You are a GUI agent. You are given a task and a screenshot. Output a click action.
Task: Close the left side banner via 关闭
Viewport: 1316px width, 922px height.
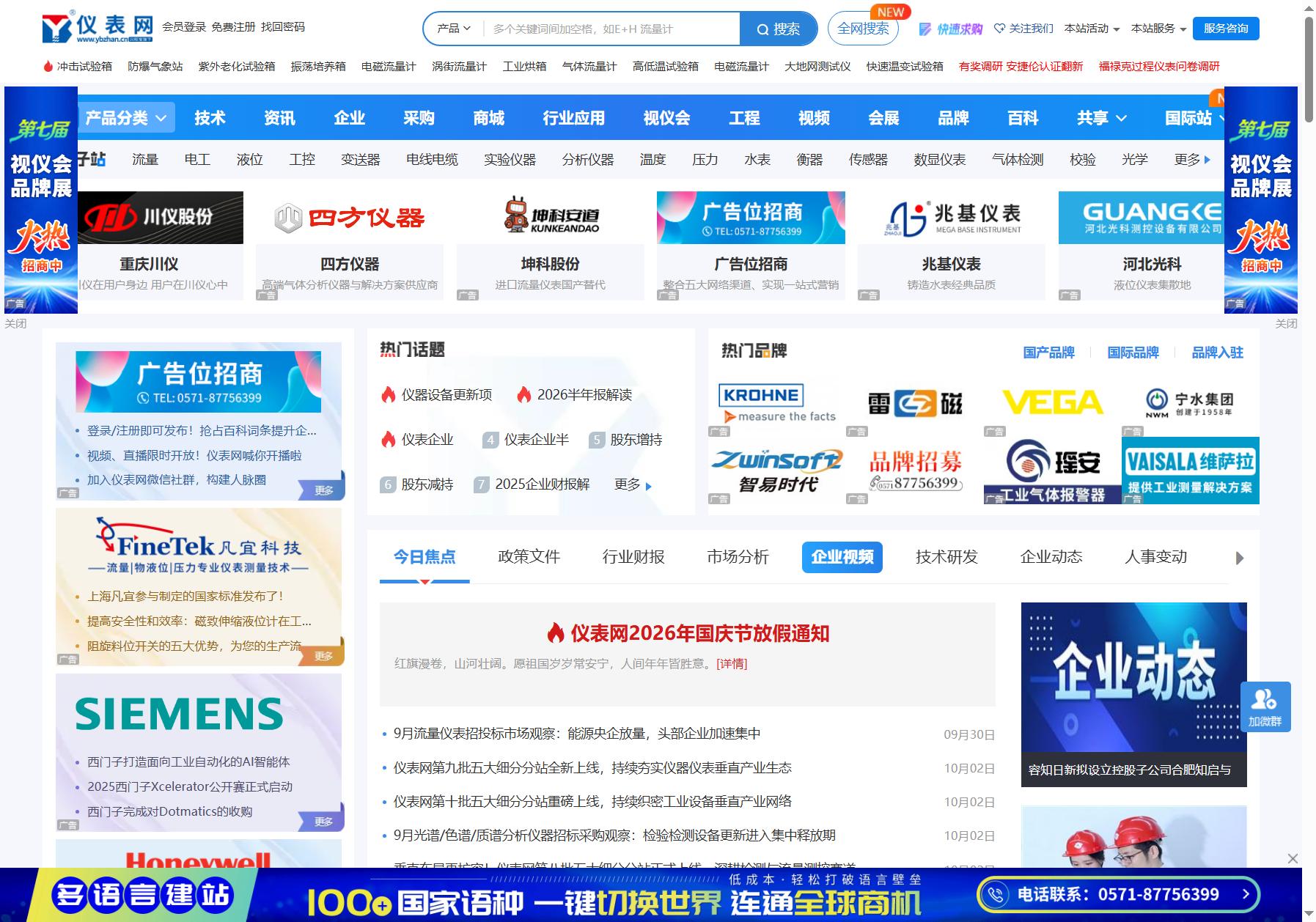[x=15, y=323]
